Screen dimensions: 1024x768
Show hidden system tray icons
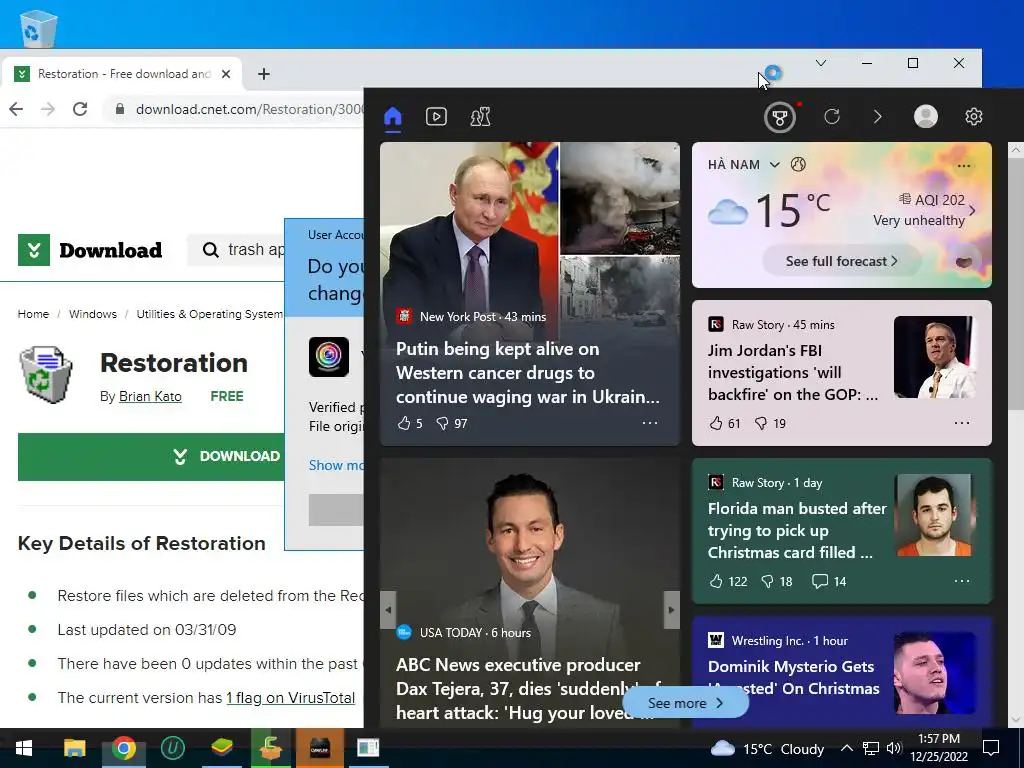point(846,748)
